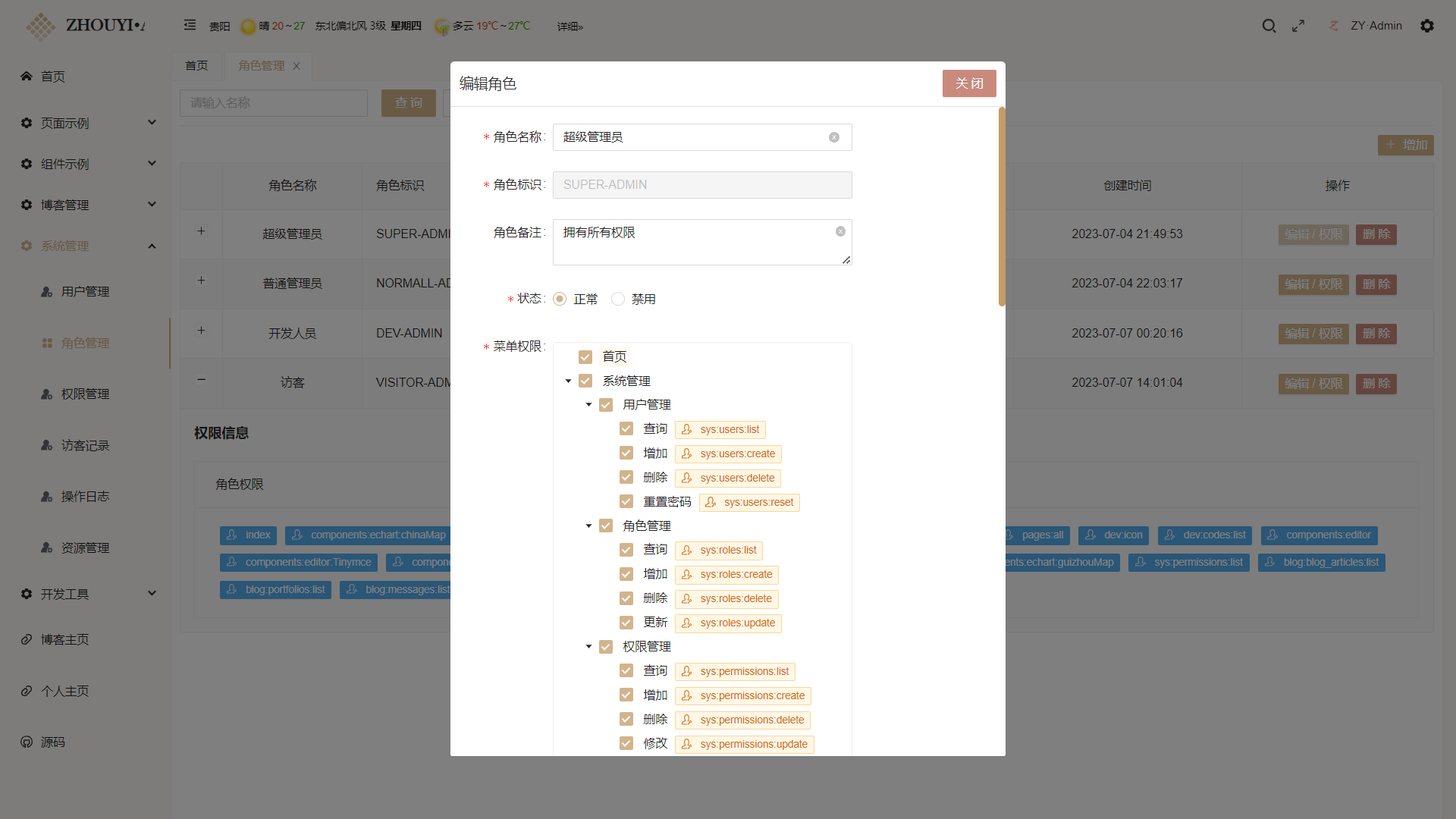Screen dimensions: 1456x819
Task: Click the dialog's vertical scrollbar
Action: click(1002, 206)
